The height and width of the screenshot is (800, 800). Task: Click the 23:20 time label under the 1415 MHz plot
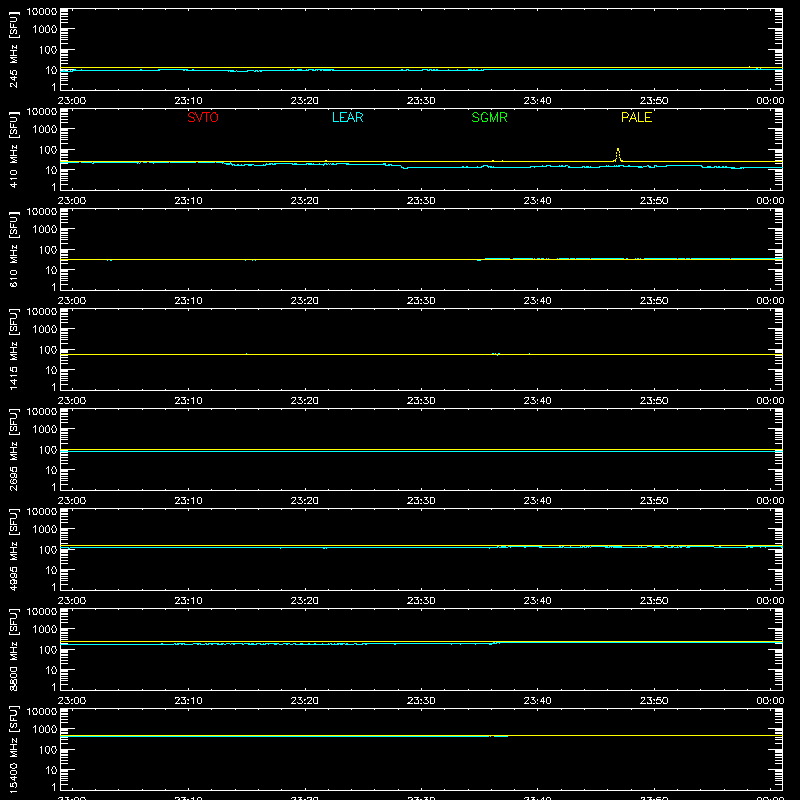pos(305,401)
